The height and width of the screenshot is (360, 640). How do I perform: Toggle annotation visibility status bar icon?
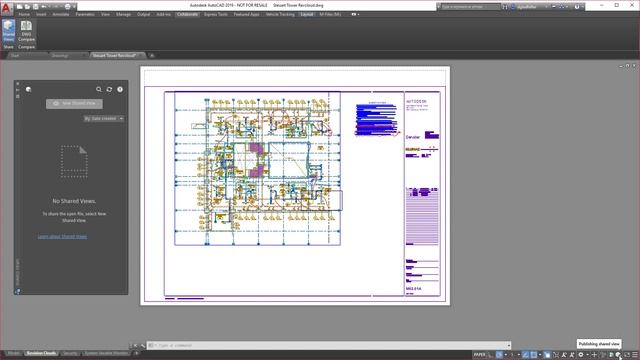point(564,355)
